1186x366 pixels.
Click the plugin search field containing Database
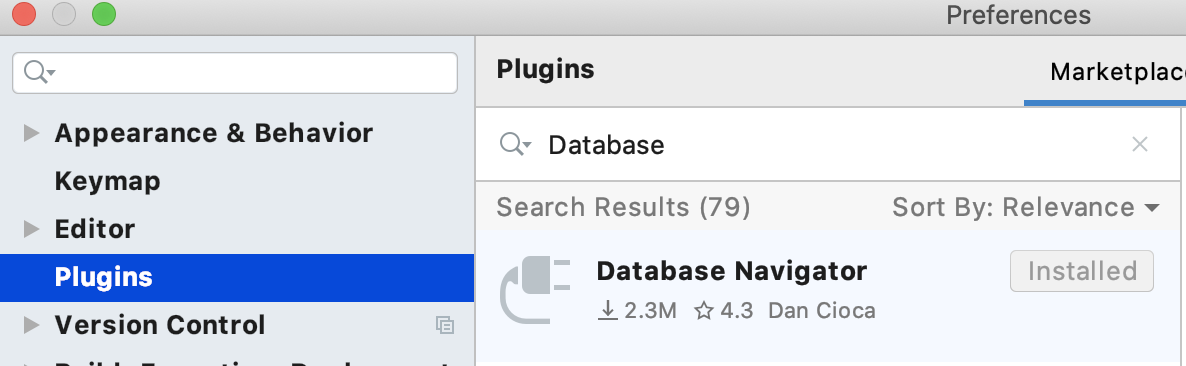click(827, 144)
